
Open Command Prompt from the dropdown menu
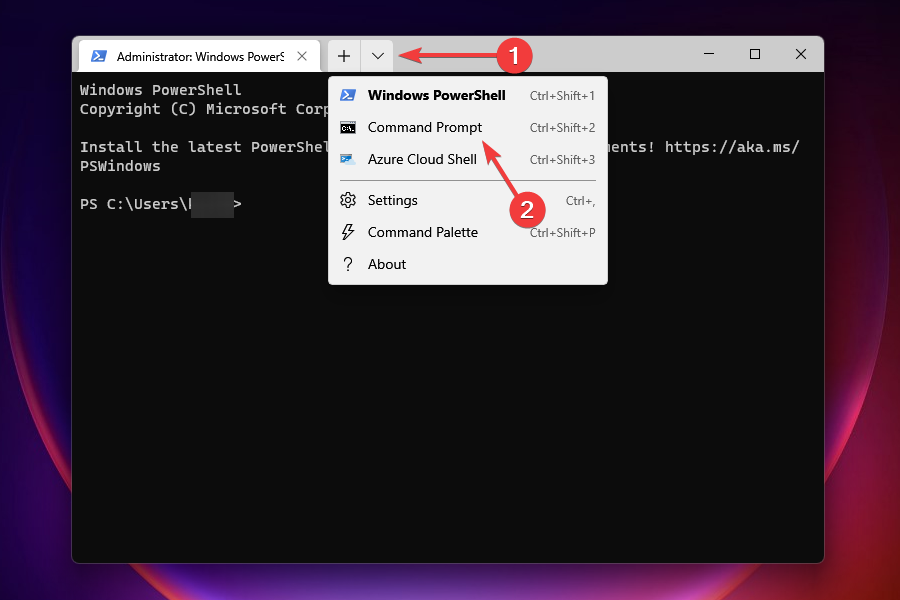[x=468, y=127]
